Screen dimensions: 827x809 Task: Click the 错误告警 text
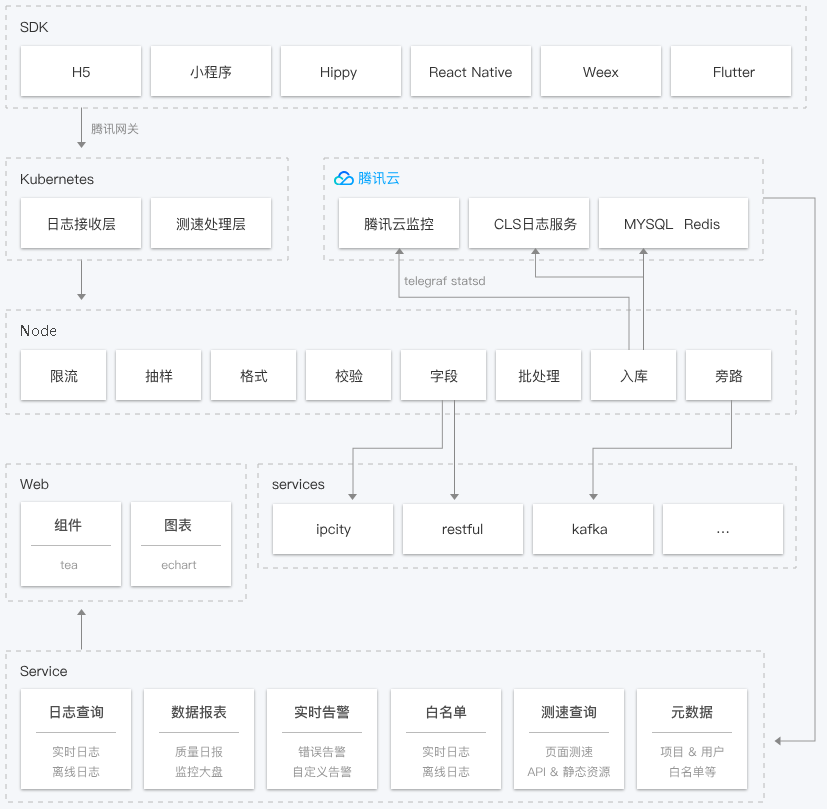point(322,752)
